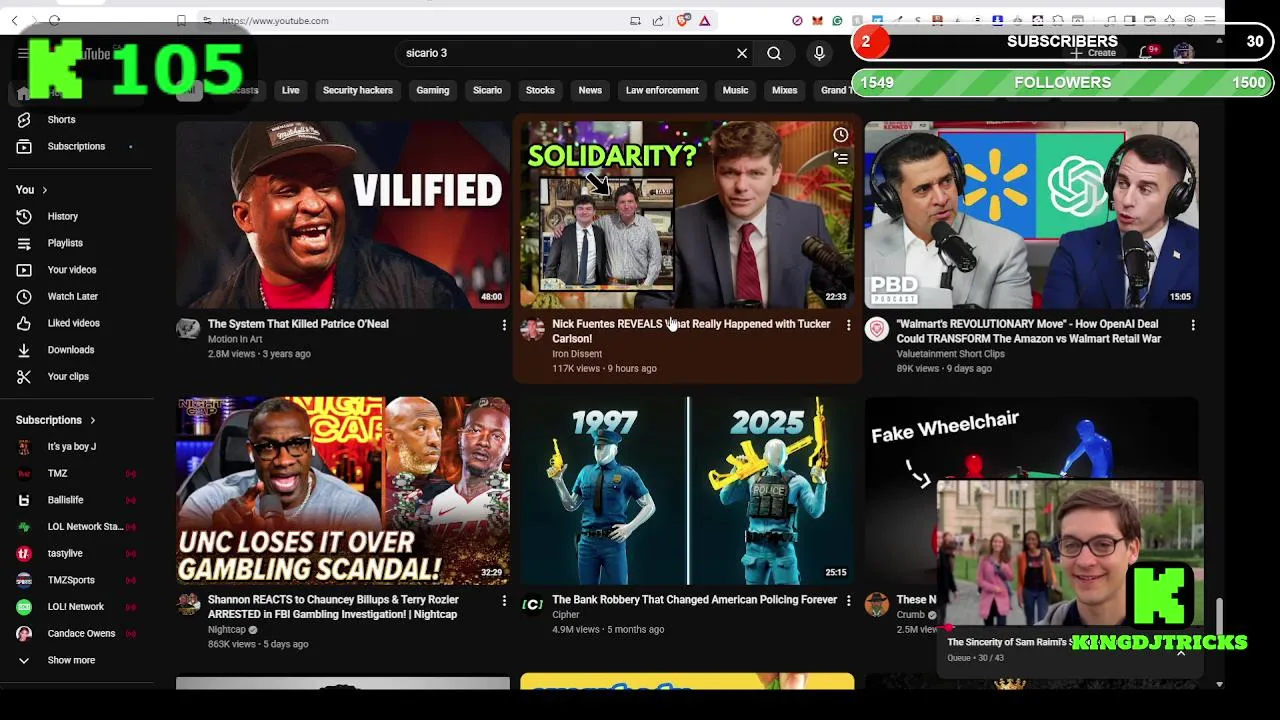Select the Law enforcement filter chip
Image resolution: width=1280 pixels, height=720 pixels.
(x=662, y=90)
